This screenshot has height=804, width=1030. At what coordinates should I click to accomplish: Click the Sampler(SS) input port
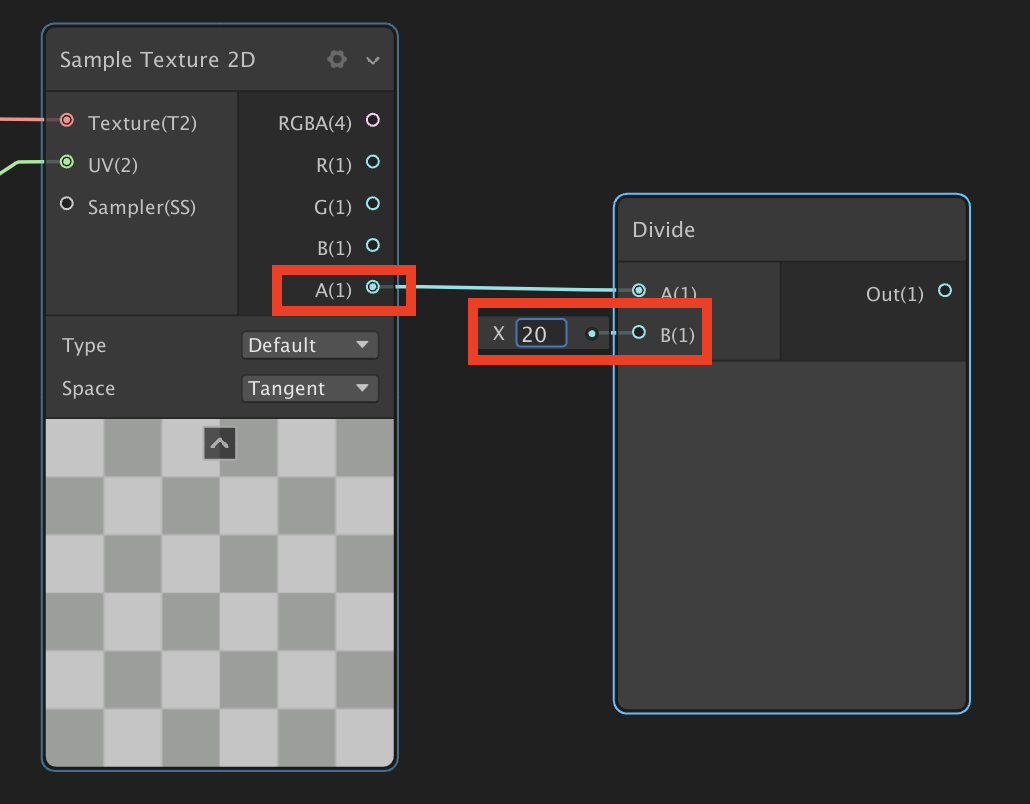click(67, 204)
